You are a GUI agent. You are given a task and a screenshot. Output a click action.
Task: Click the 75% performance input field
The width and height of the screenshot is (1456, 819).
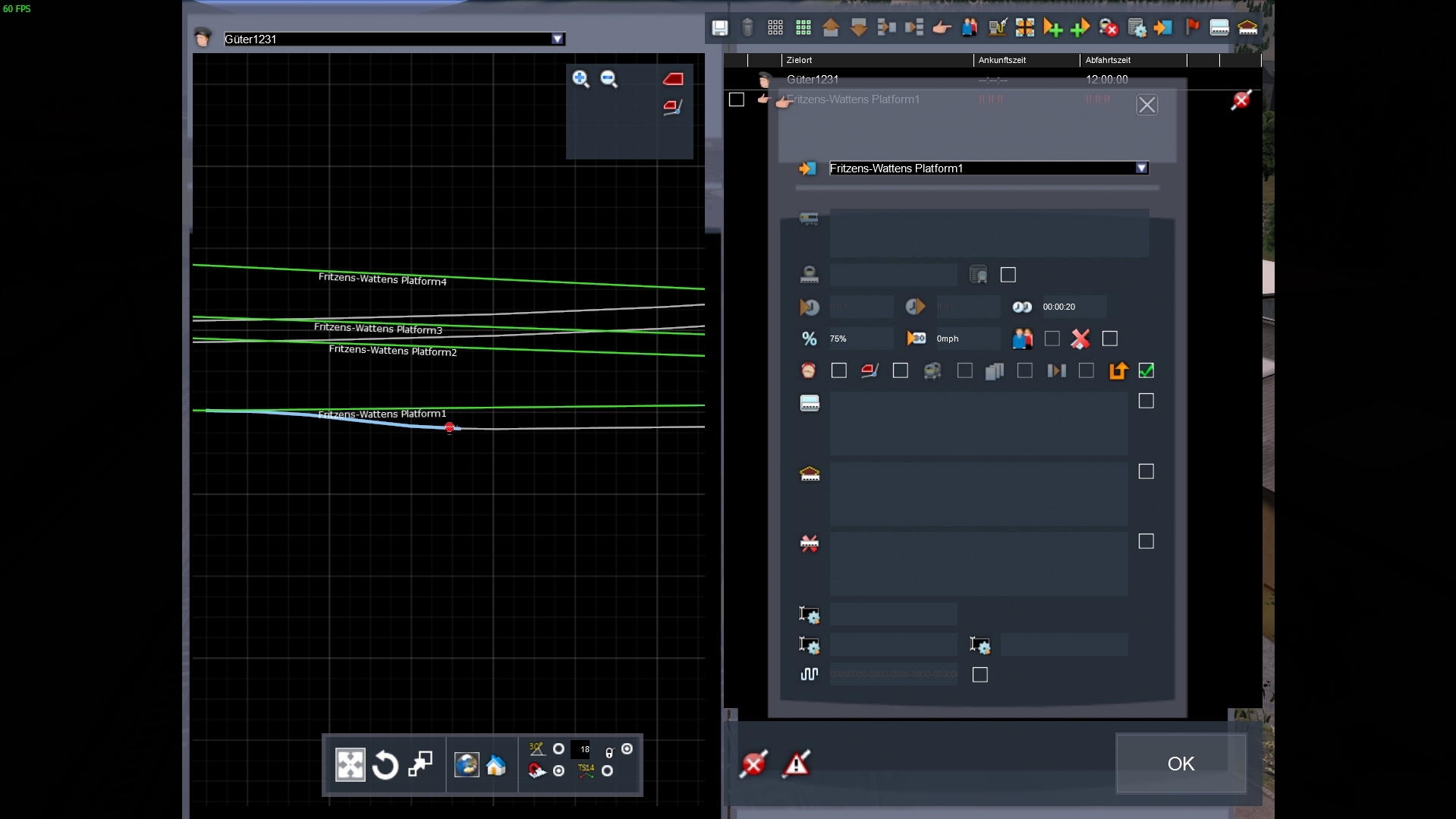tap(860, 339)
